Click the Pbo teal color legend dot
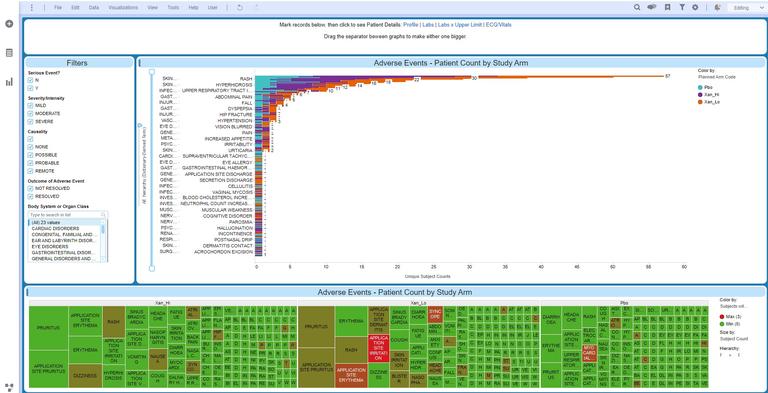The height and width of the screenshot is (393, 768). (x=700, y=87)
